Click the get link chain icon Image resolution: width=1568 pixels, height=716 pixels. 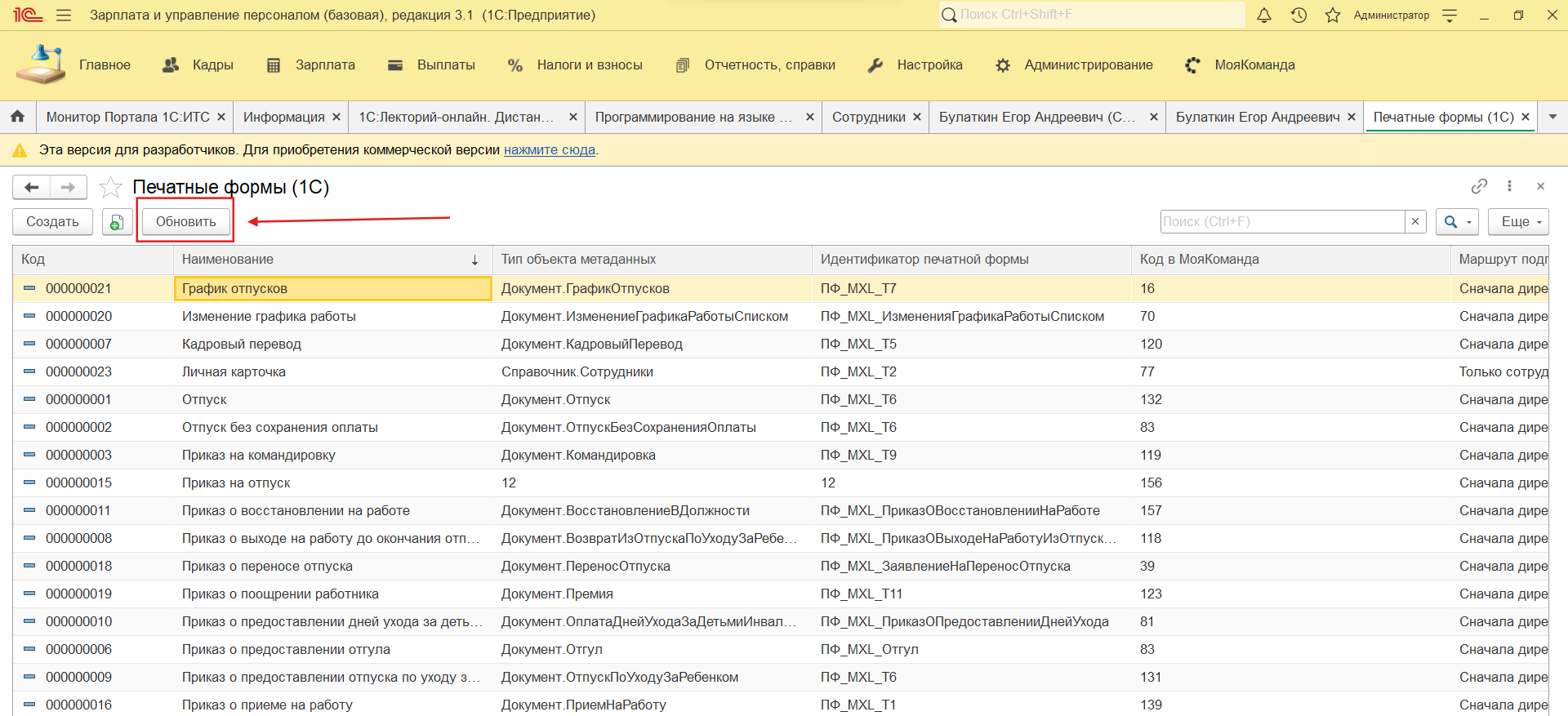1479,186
